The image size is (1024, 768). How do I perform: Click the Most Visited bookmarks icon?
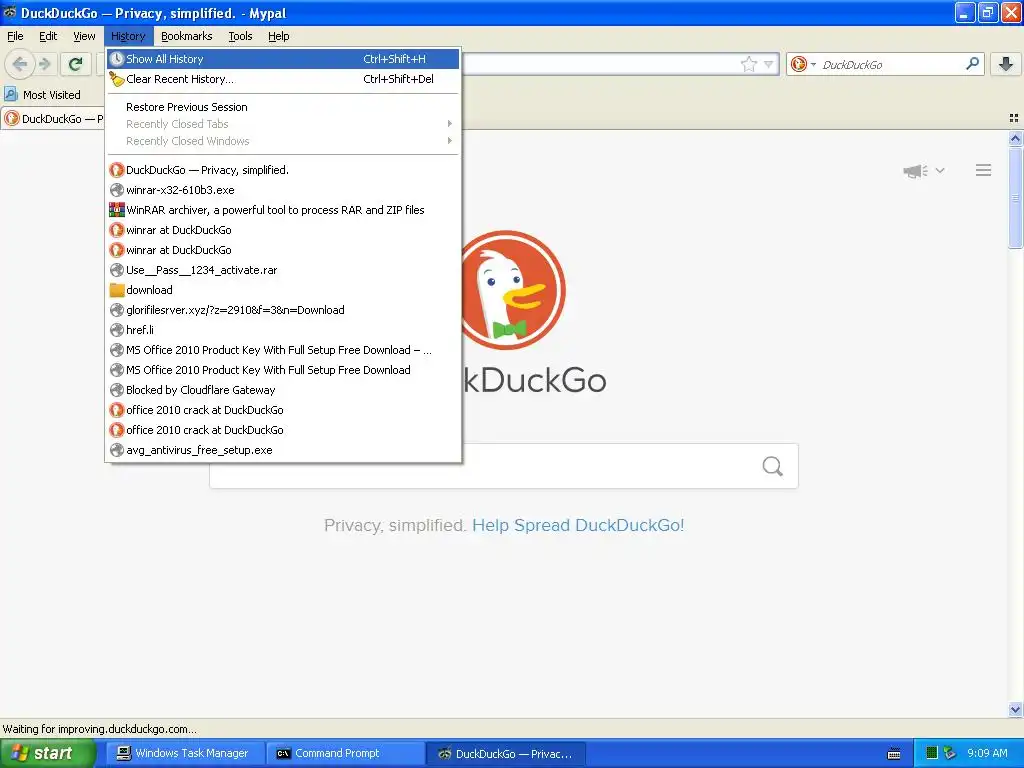pyautogui.click(x=10, y=95)
